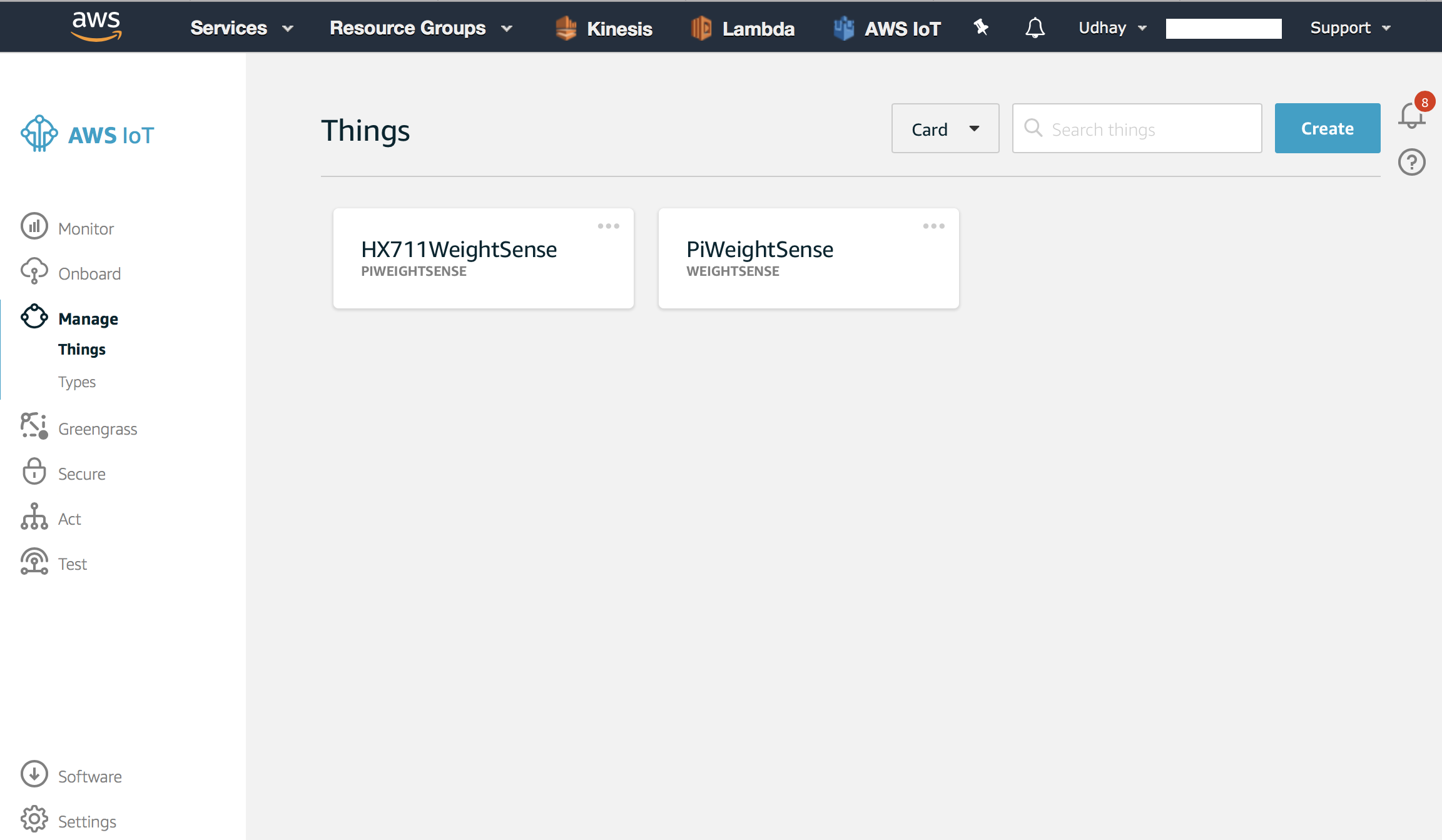
Task: Expand the Services dropdown menu
Action: click(x=241, y=28)
